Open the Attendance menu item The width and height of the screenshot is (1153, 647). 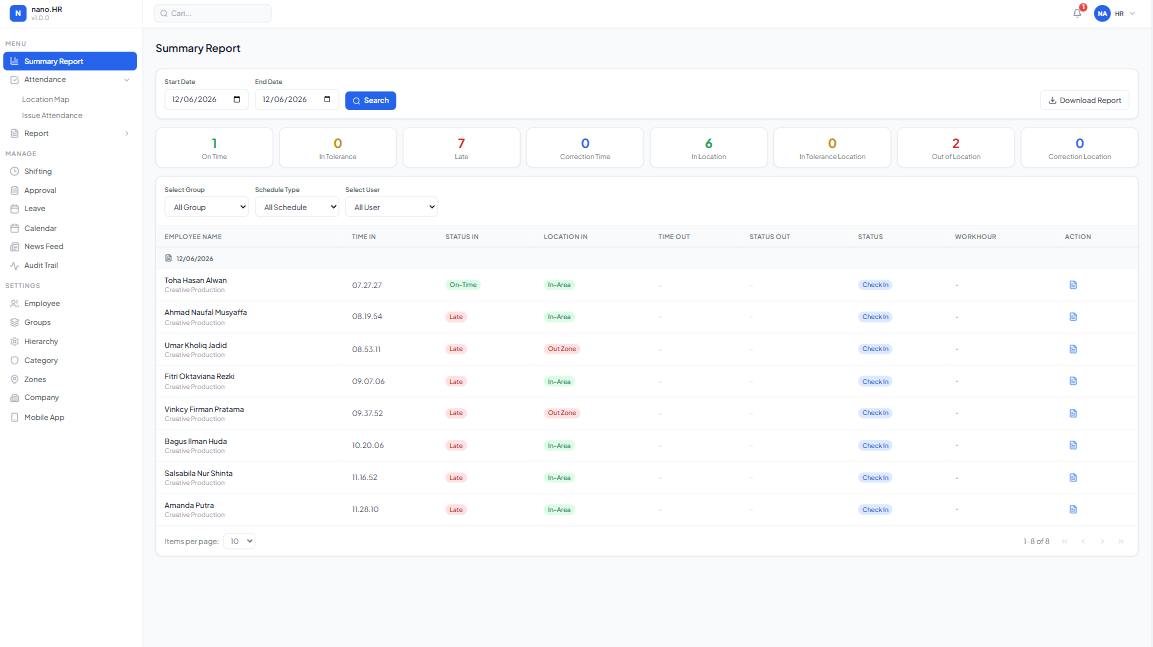point(70,79)
